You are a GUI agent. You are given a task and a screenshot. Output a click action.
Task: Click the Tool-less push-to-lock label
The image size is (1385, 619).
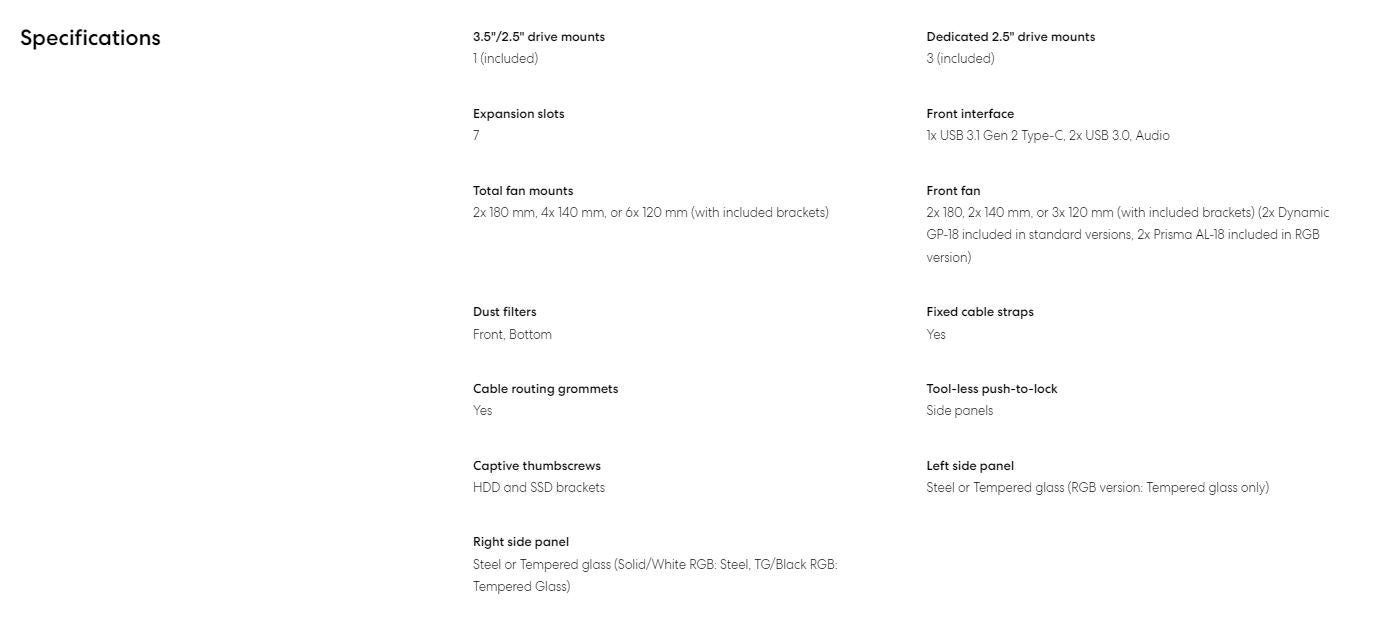pyautogui.click(x=991, y=389)
